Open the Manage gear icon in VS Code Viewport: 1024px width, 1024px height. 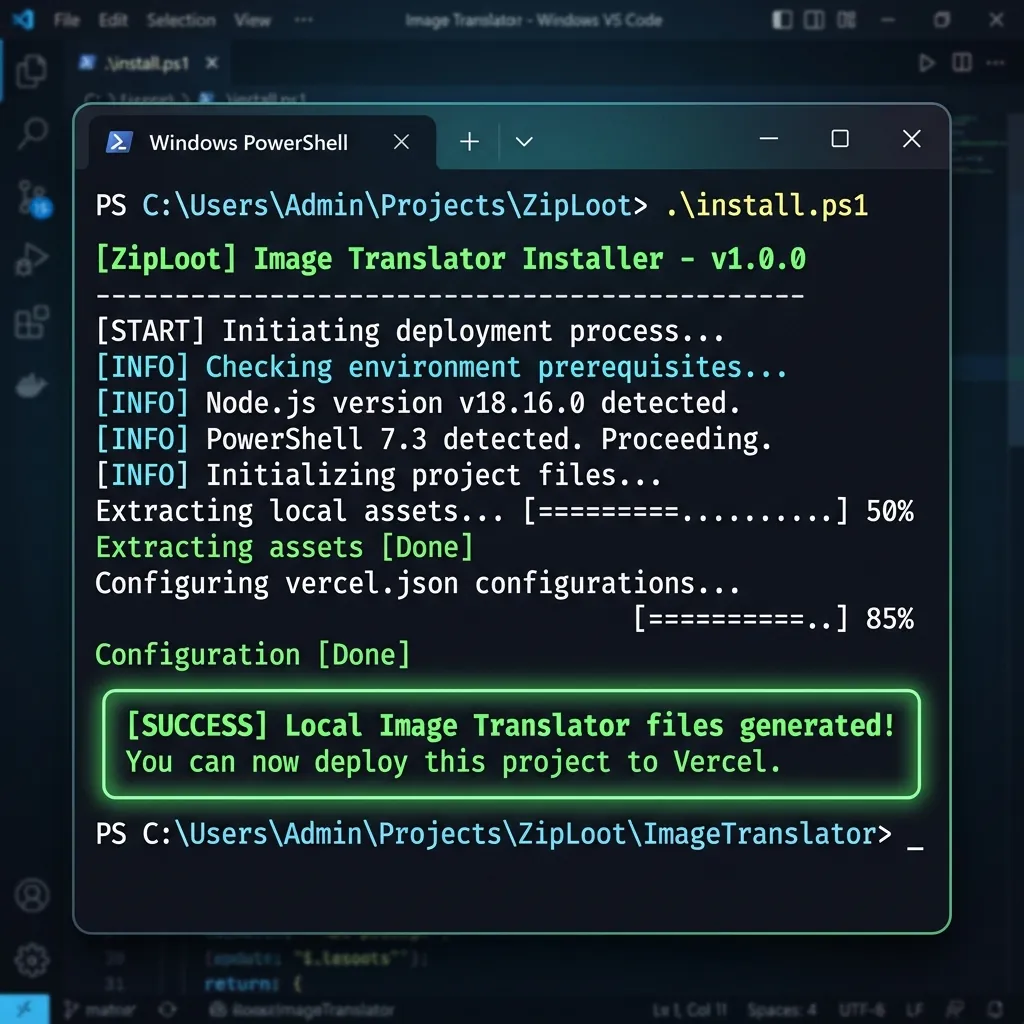click(x=32, y=960)
